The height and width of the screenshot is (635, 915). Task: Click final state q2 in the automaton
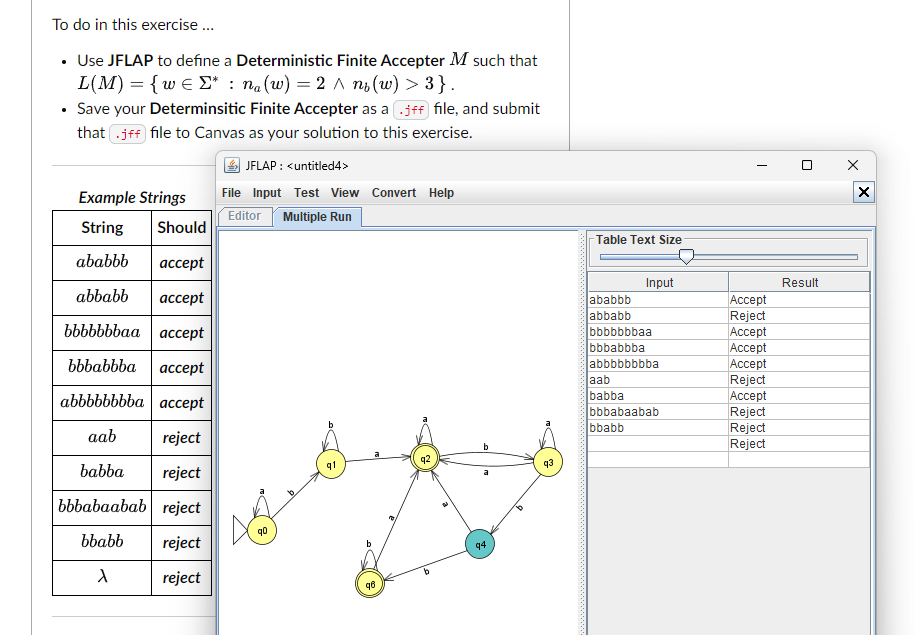point(425,459)
